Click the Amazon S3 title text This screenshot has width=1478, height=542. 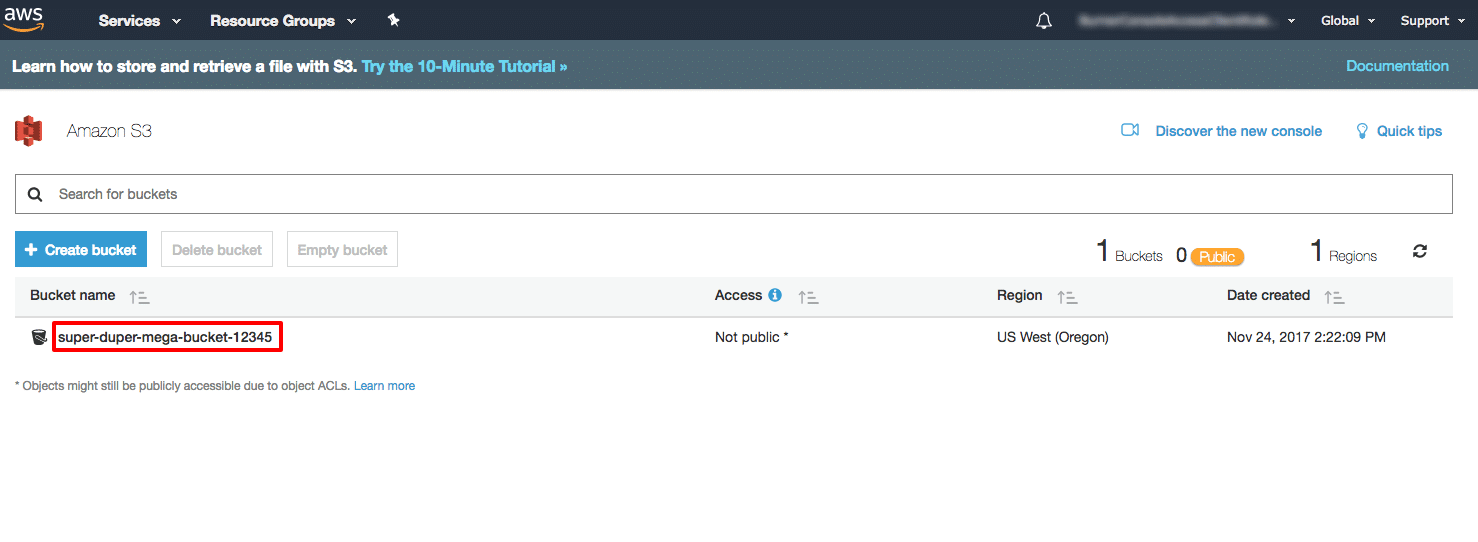(109, 131)
